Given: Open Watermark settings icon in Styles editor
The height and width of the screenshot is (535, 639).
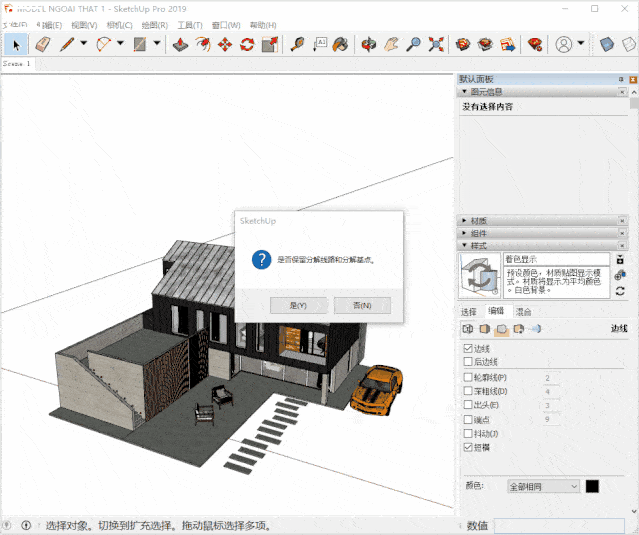Looking at the screenshot, I should tap(519, 328).
